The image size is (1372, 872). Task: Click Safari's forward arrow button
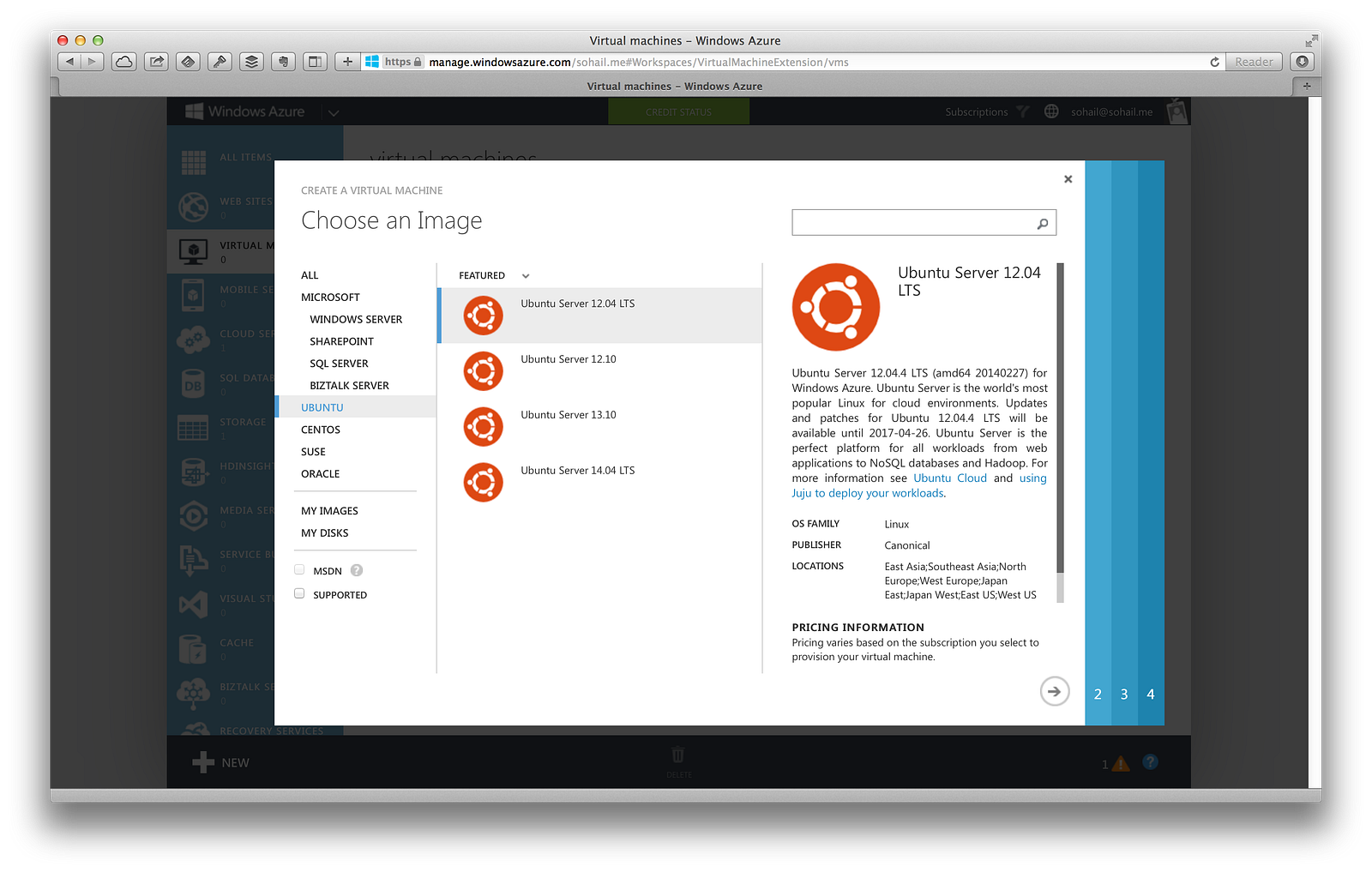(x=93, y=62)
